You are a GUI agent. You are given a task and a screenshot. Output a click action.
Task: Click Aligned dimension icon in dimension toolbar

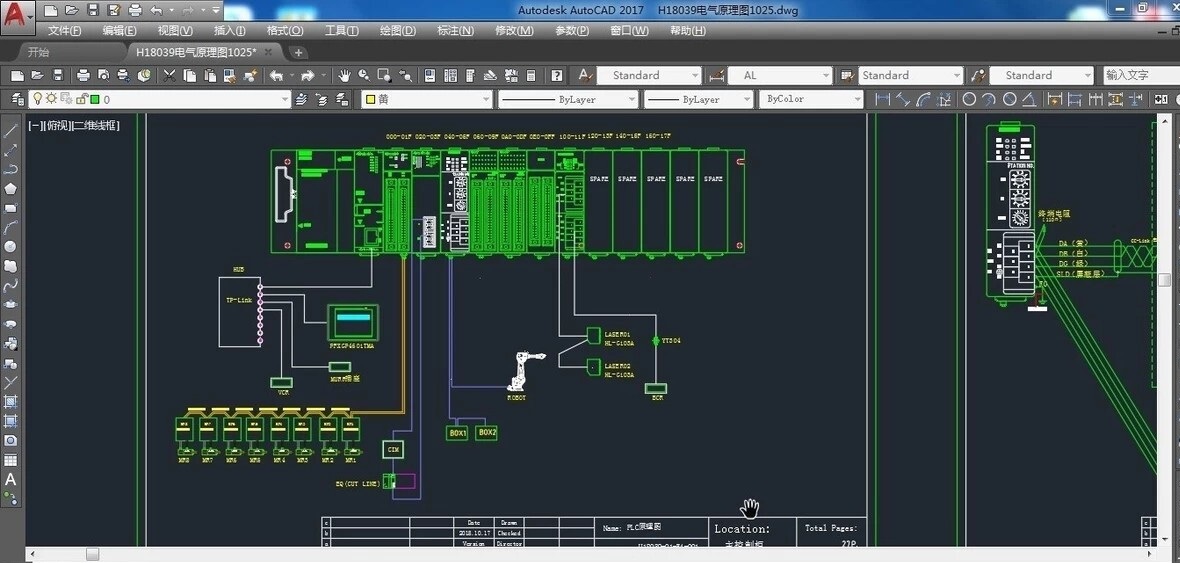(904, 99)
